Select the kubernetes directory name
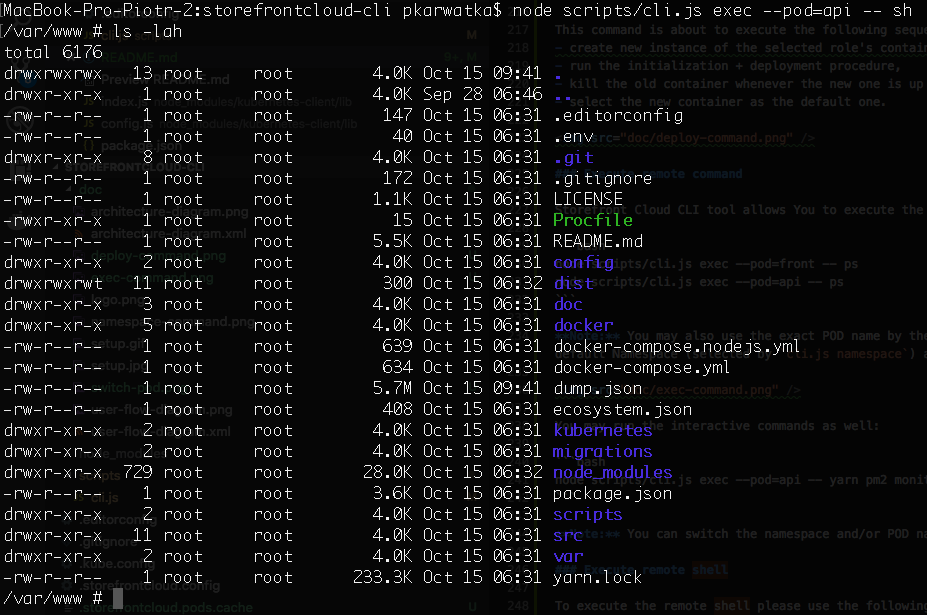Viewport: 927px width, 615px height. tap(602, 430)
